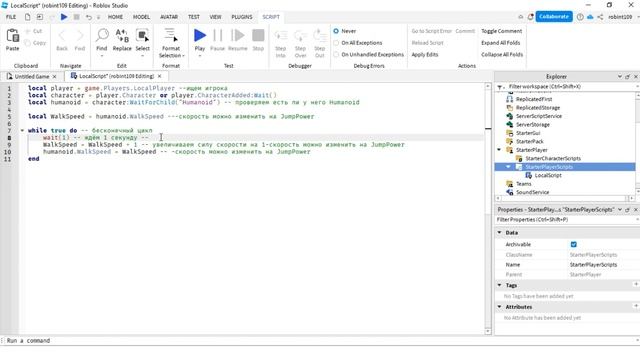Click the LocalScript icon in Explorer tree

[x=529, y=175]
